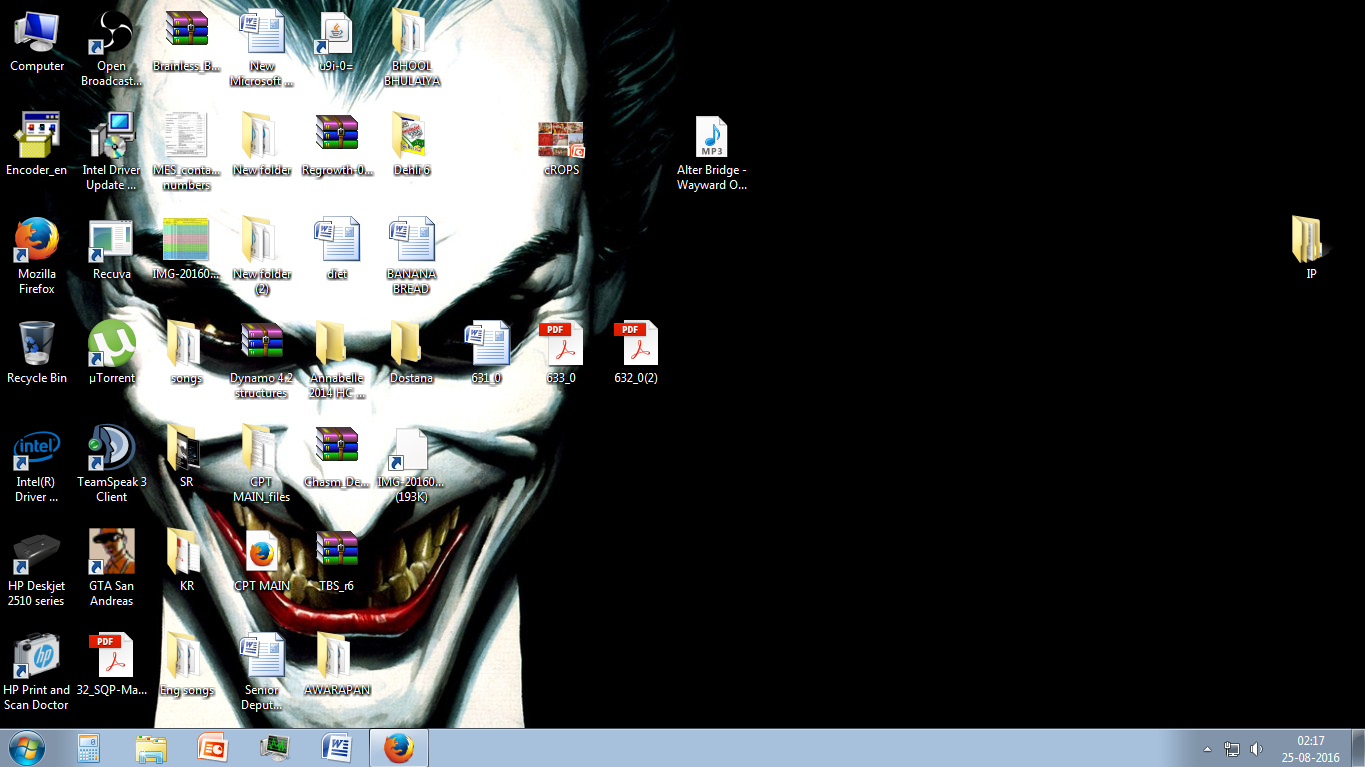Select the folder named New folder
Viewport: 1365px width, 767px height.
pos(262,145)
